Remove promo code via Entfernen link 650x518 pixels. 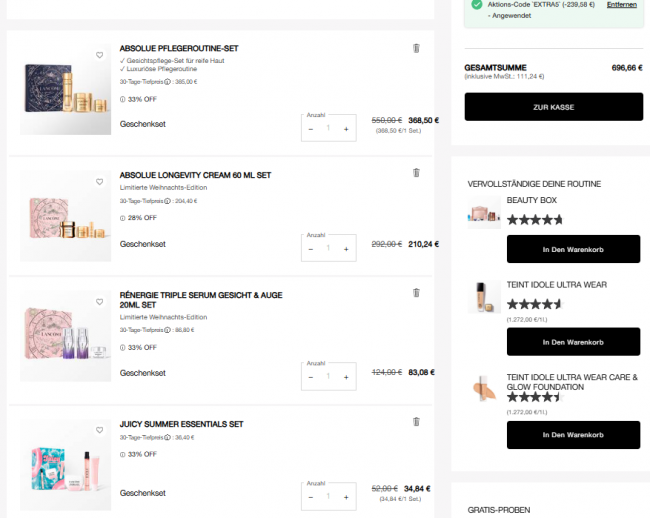621,5
